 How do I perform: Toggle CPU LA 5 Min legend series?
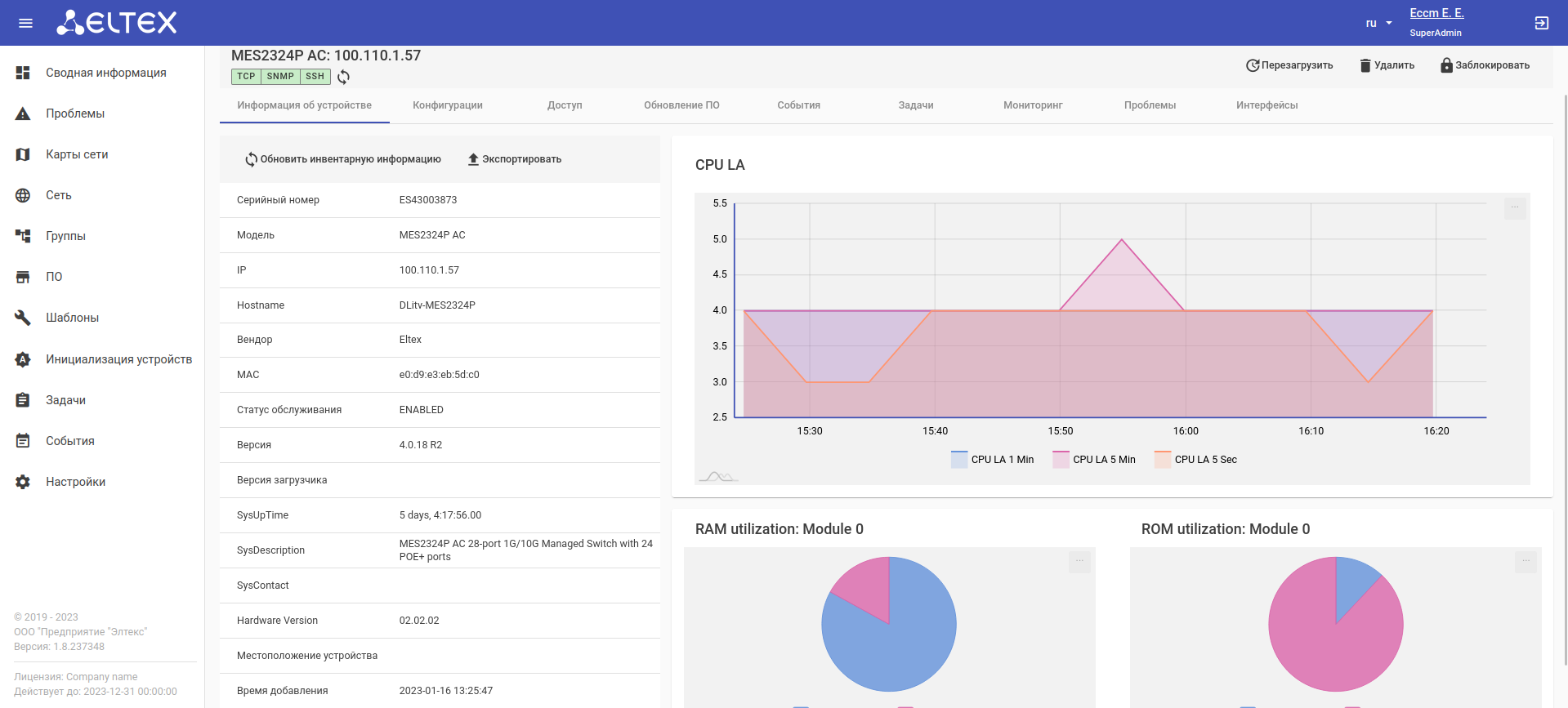click(x=1095, y=460)
